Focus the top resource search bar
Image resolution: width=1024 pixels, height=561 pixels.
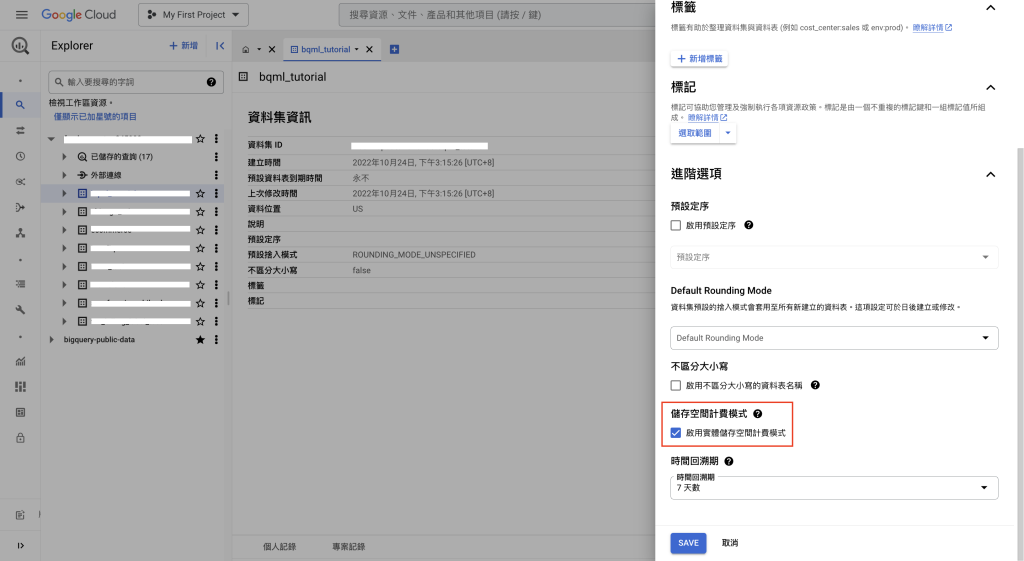[x=496, y=14]
